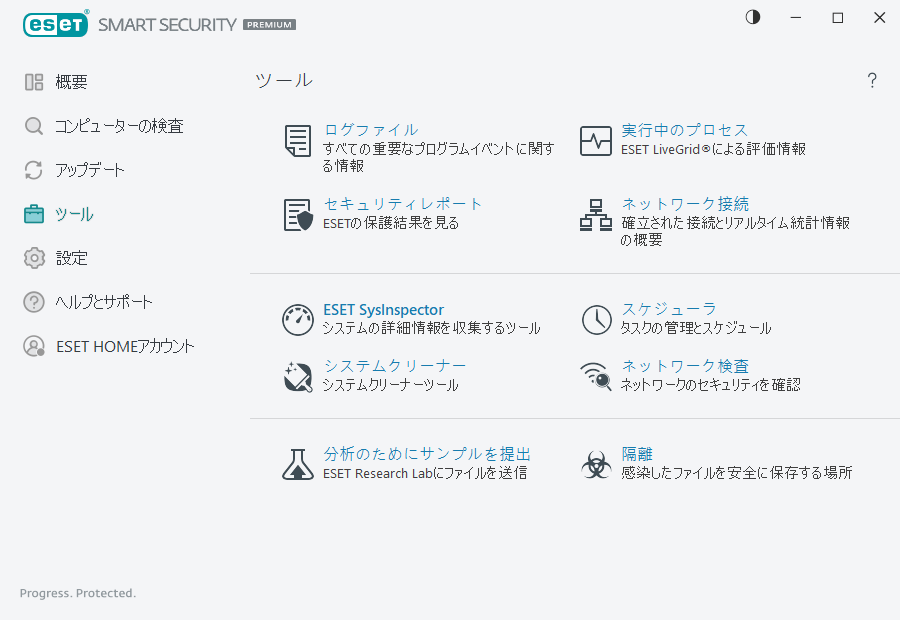Click the ネットワーク検査 Wi-Fi magnifier icon
The image size is (900, 620).
596,376
